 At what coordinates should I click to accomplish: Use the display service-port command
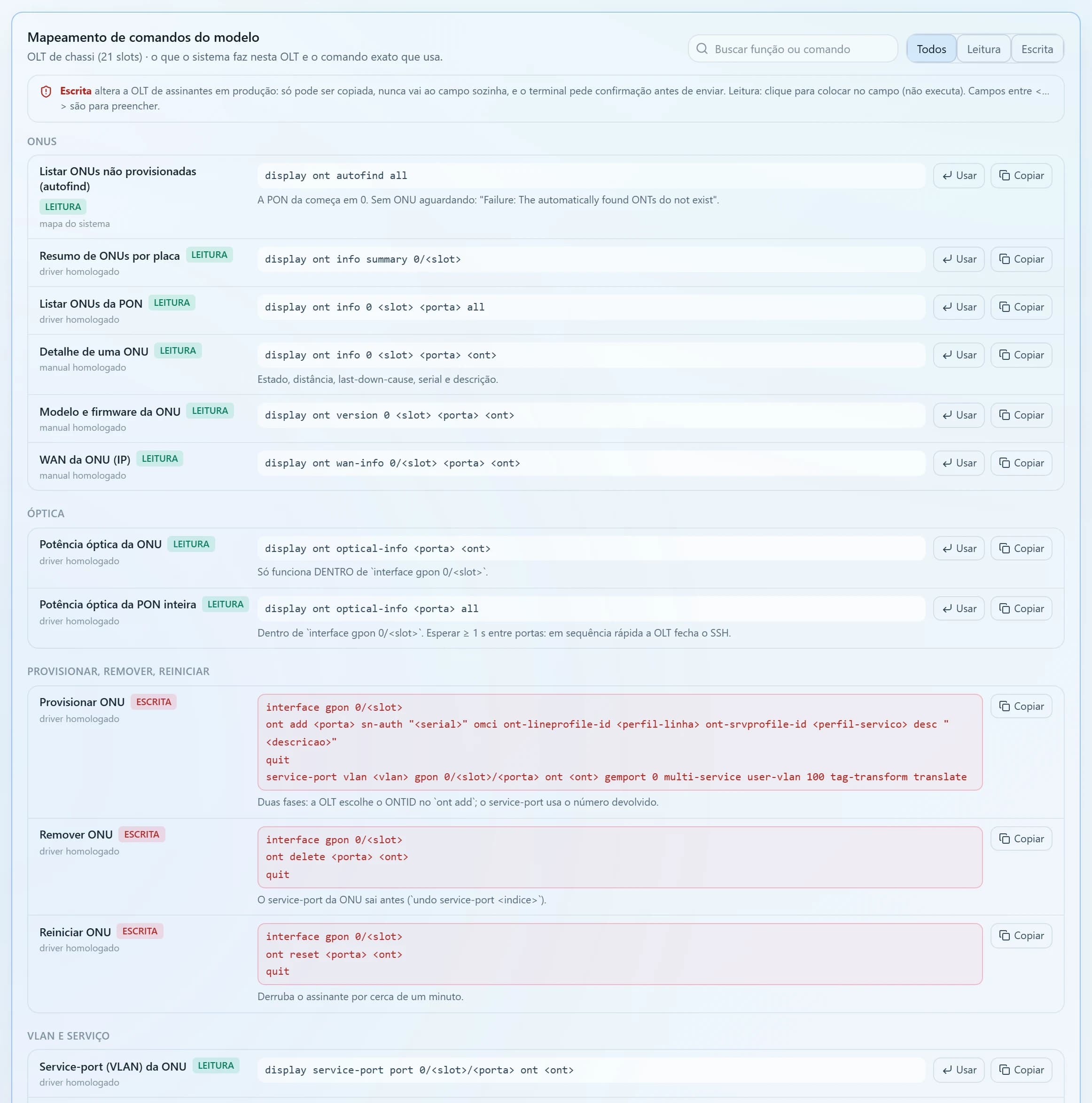coord(959,1070)
